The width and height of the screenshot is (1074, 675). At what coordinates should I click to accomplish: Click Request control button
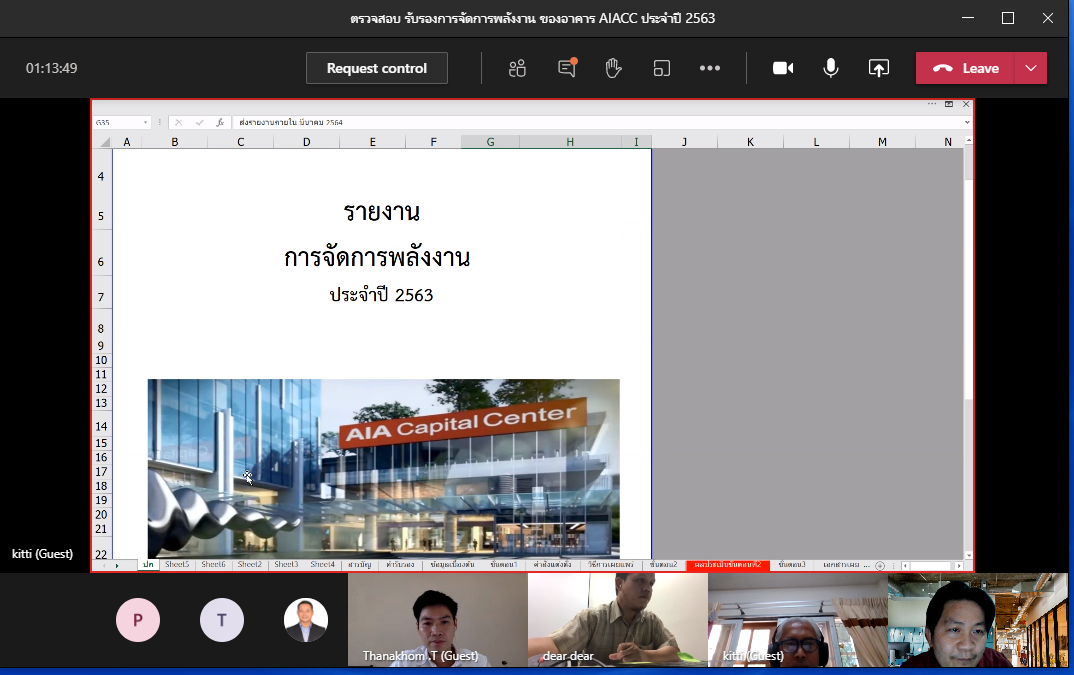pyautogui.click(x=377, y=69)
